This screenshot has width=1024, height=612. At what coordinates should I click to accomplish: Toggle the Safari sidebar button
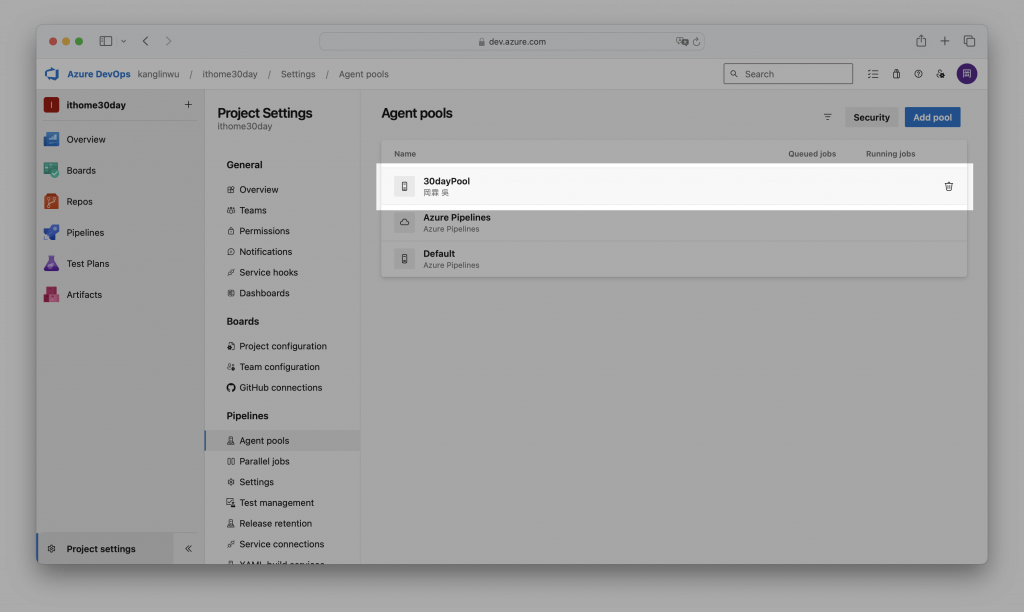106,40
